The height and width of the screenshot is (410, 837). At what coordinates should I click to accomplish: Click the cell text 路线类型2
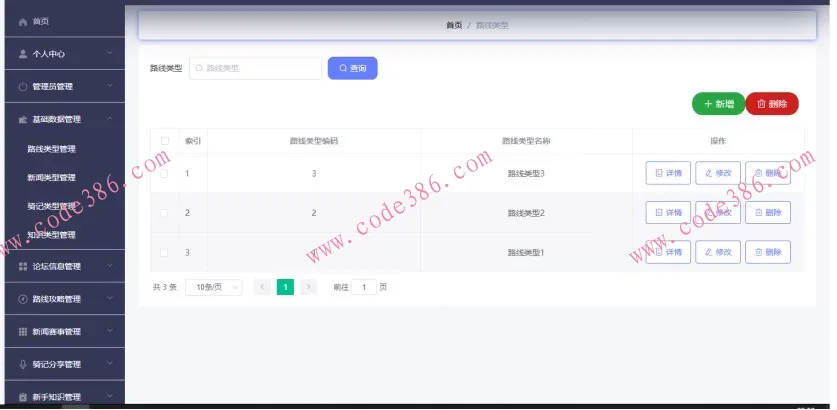pyautogui.click(x=526, y=213)
